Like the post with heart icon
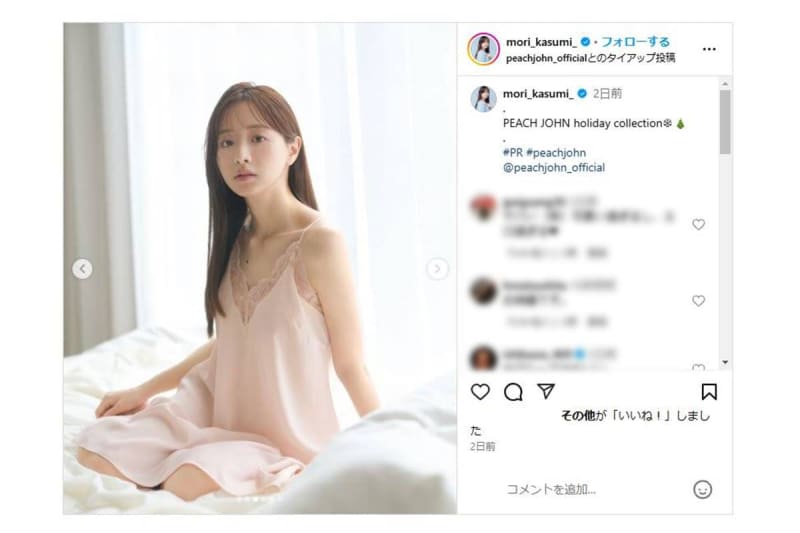 [480, 392]
